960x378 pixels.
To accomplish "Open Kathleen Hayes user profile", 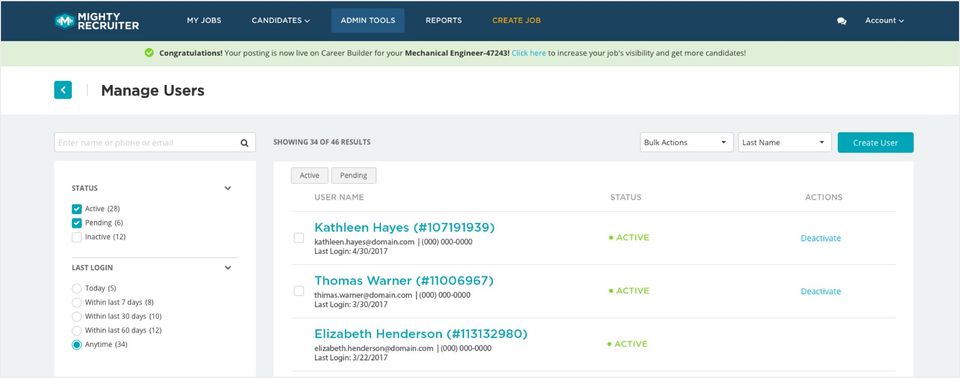I will [404, 227].
